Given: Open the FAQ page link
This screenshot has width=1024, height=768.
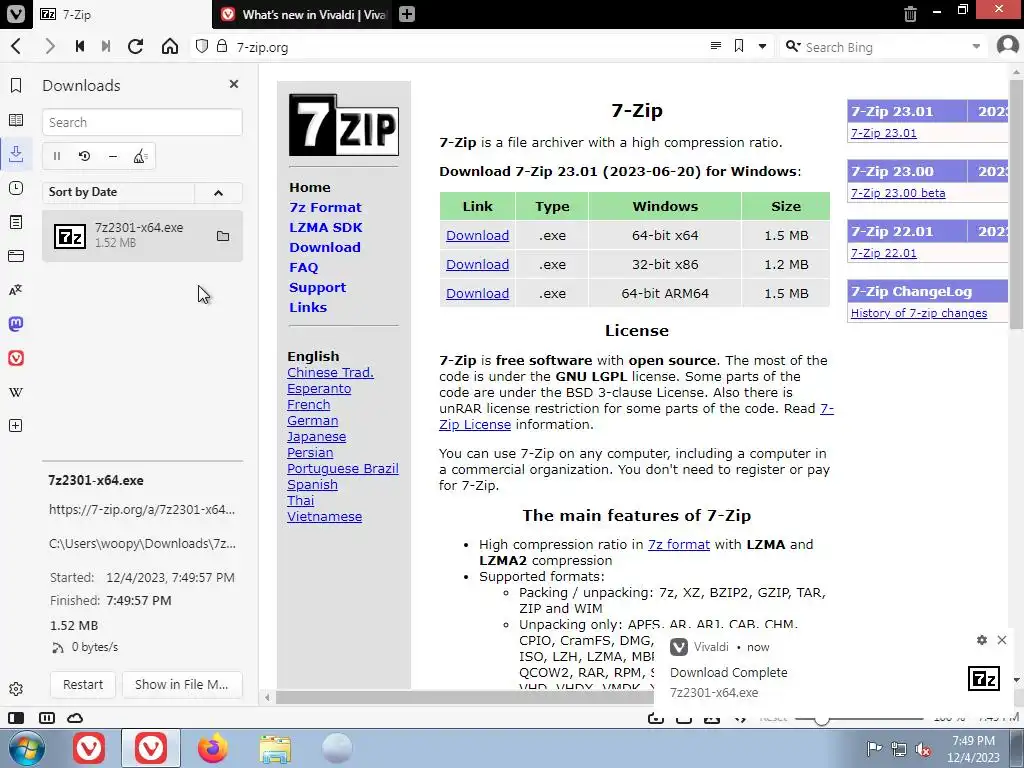Looking at the screenshot, I should coord(304,267).
